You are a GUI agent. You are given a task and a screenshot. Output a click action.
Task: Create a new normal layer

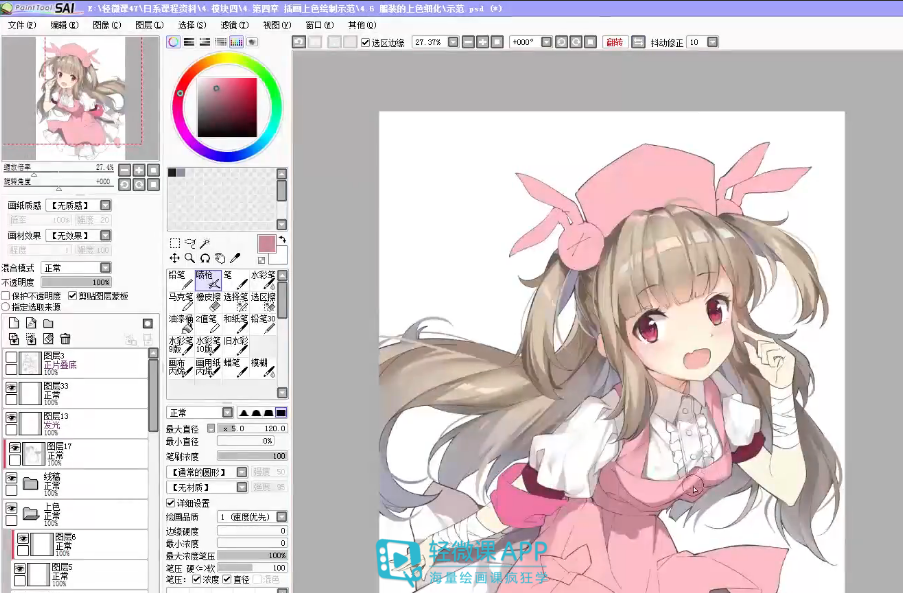coord(14,323)
